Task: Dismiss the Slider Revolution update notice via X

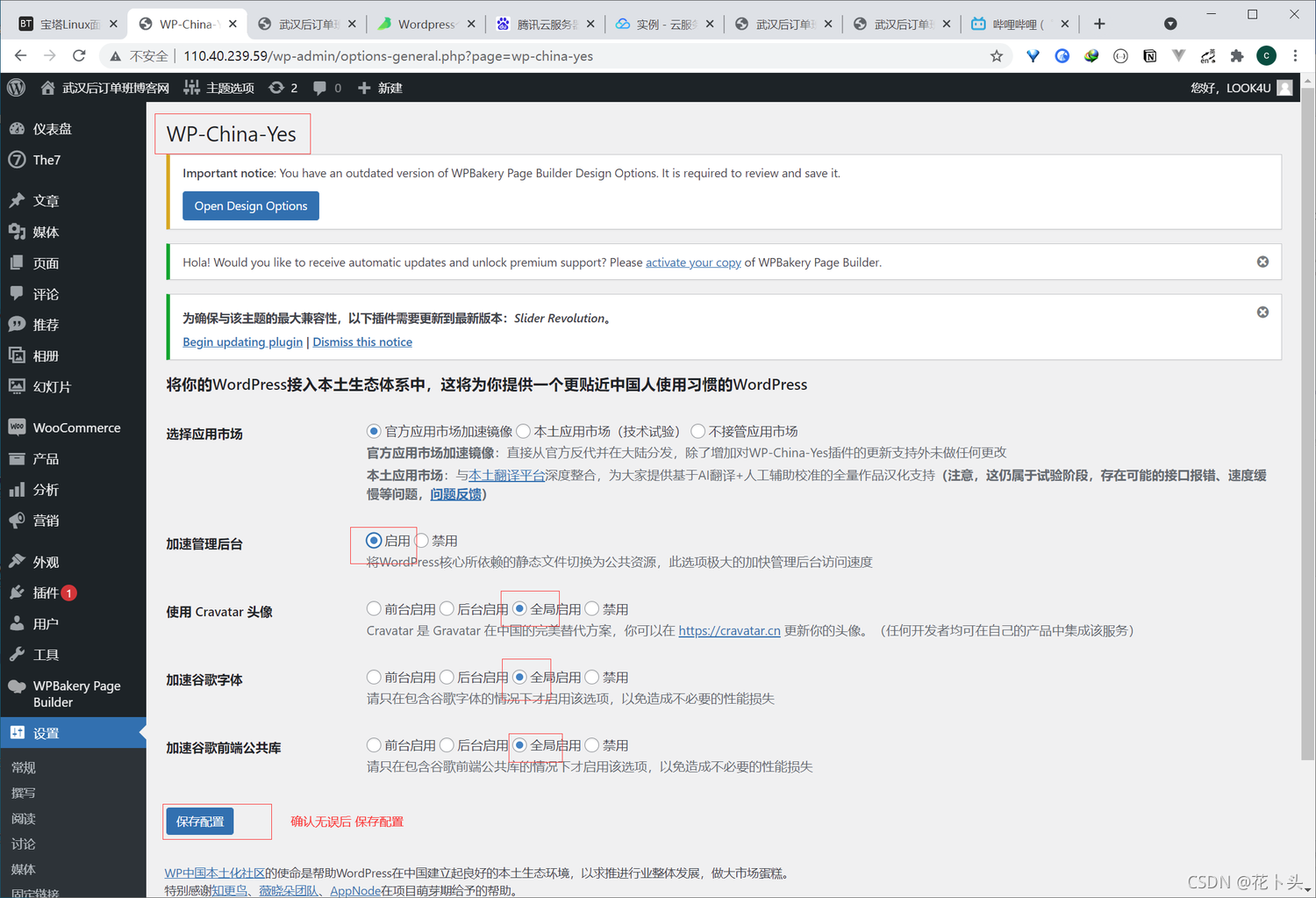Action: coord(1262,312)
